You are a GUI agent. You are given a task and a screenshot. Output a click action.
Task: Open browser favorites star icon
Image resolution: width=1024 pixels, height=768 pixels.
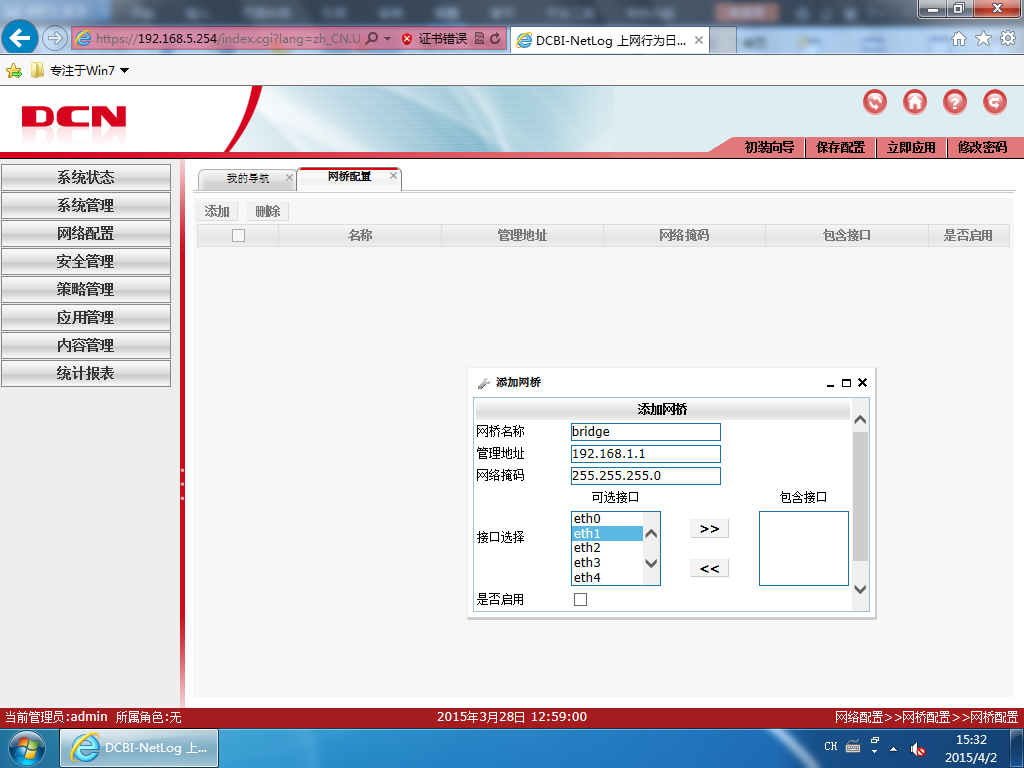984,39
